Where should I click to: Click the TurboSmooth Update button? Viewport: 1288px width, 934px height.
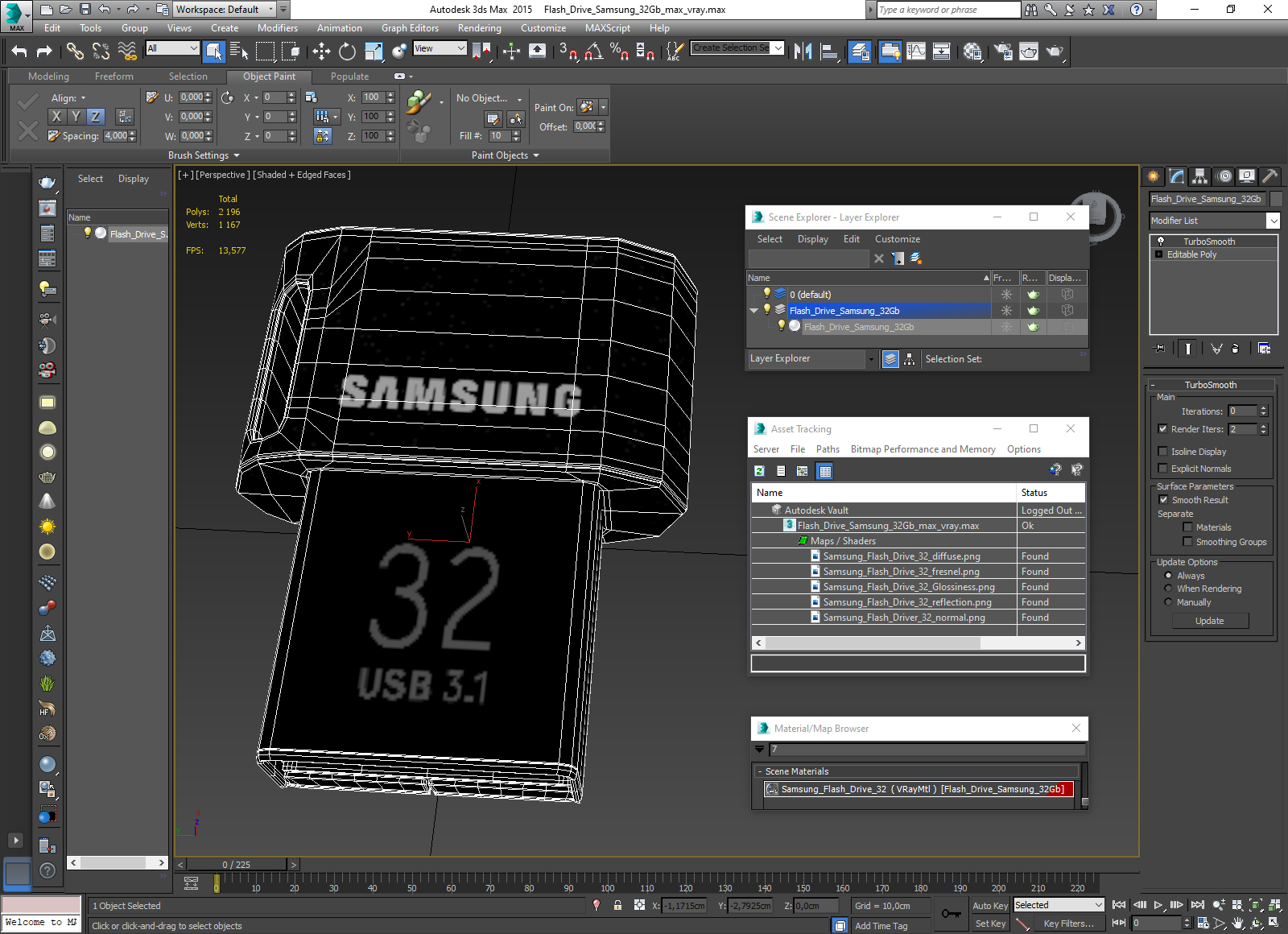[x=1209, y=621]
